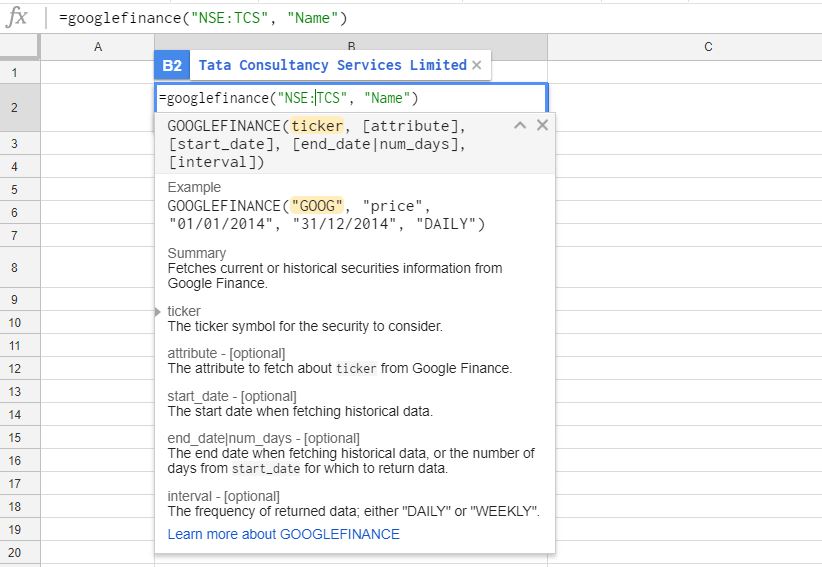Select column B header

pyautogui.click(x=351, y=47)
